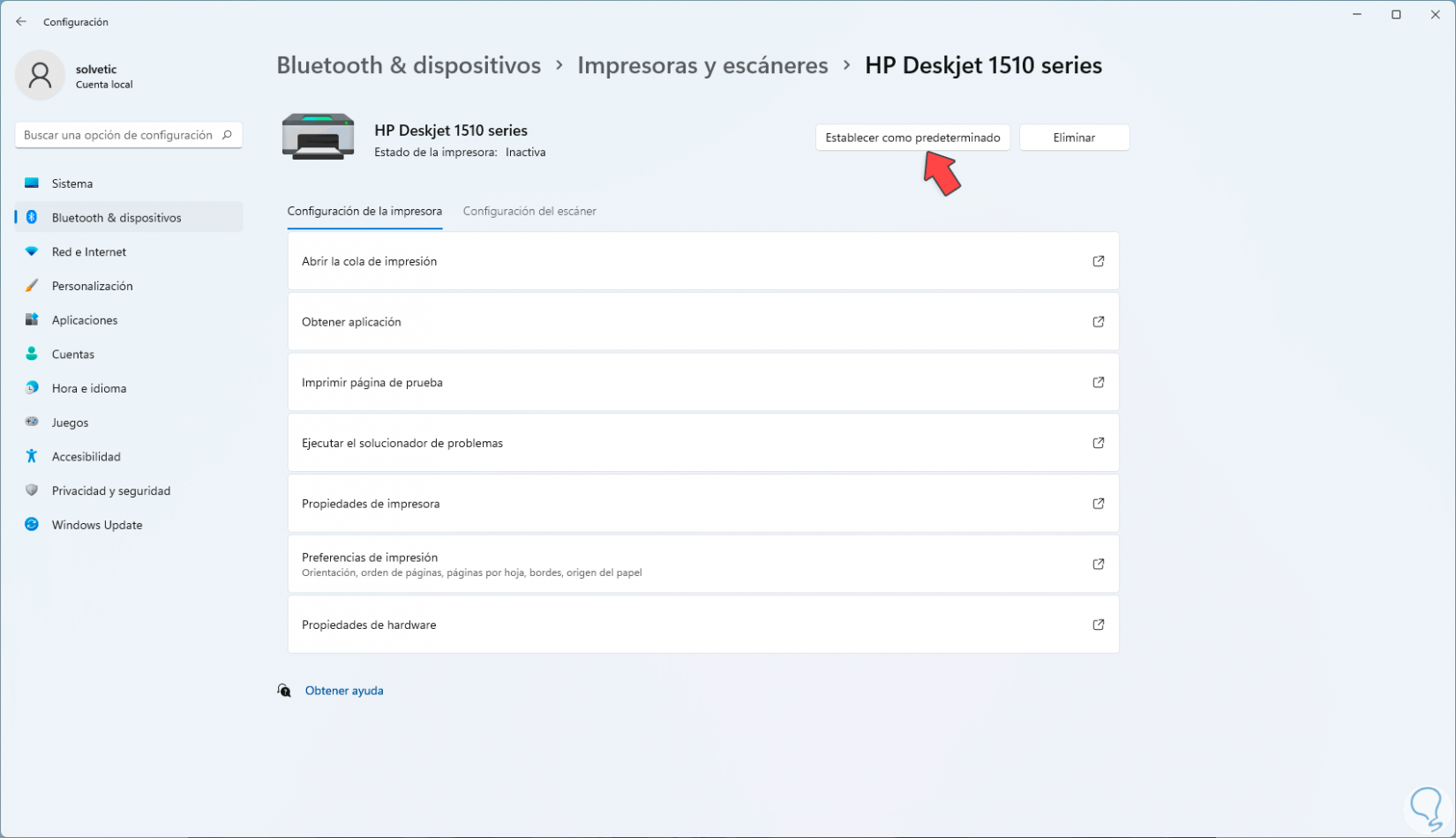Image resolution: width=1456 pixels, height=838 pixels.
Task: Click the Privacidad y seguridad shield icon
Action: click(x=32, y=490)
